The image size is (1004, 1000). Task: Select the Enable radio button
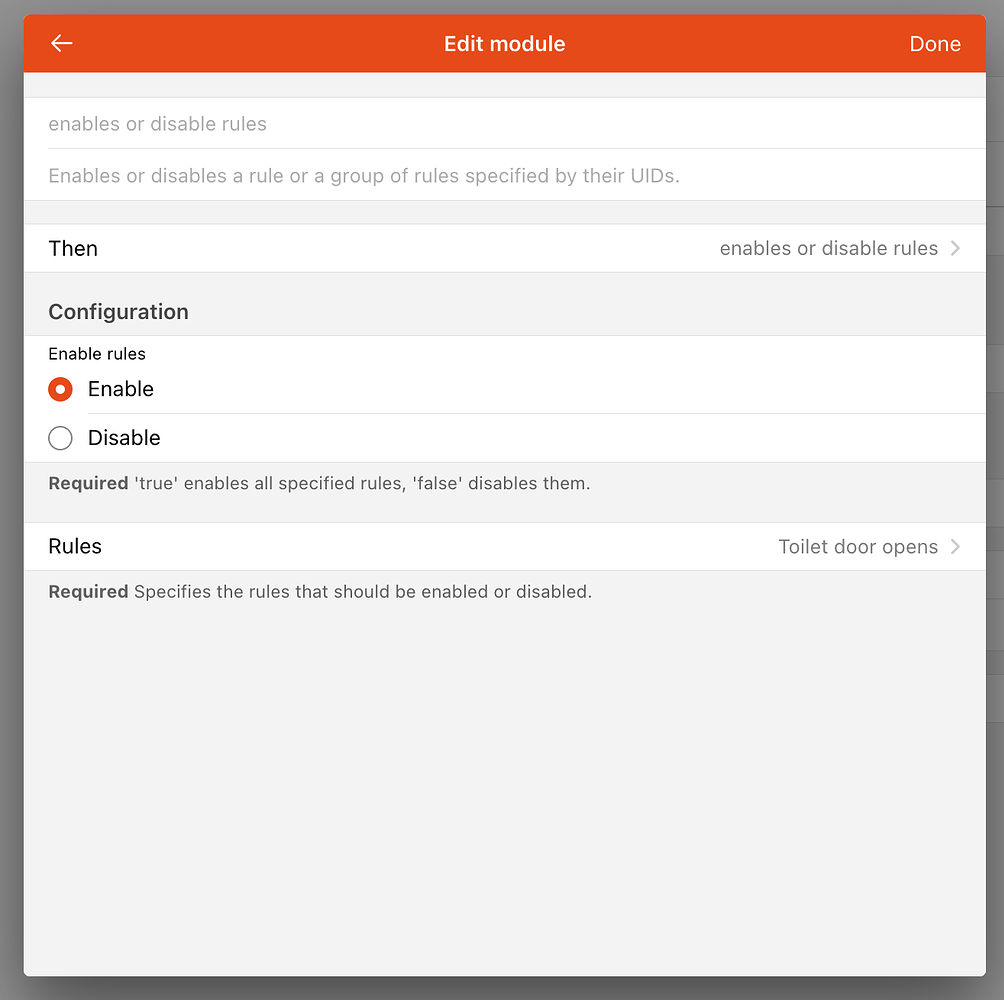[x=60, y=389]
